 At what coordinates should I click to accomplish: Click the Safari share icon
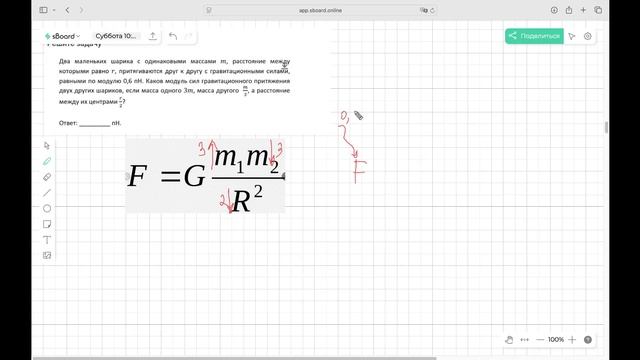[x=569, y=10]
